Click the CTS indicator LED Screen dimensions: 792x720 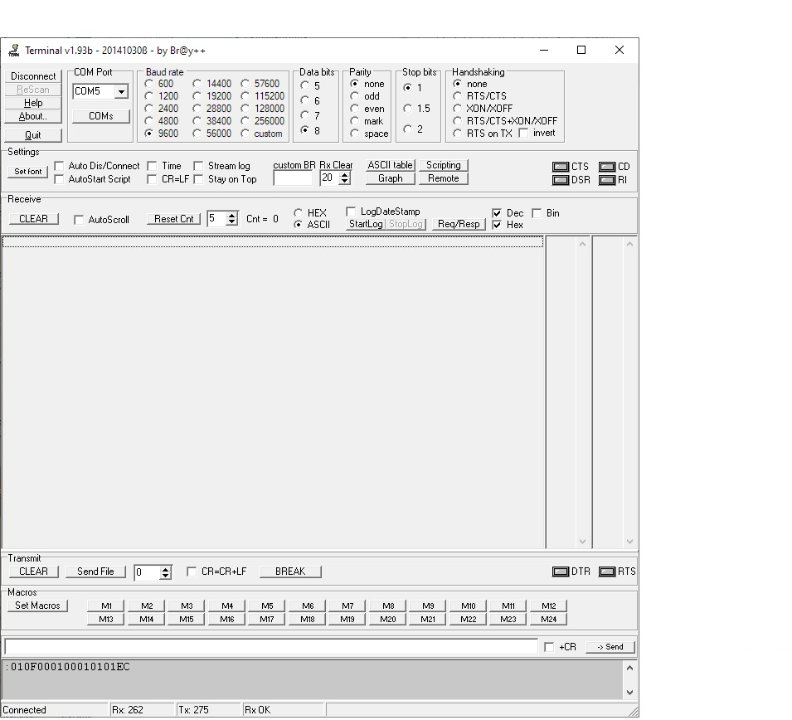tap(561, 167)
